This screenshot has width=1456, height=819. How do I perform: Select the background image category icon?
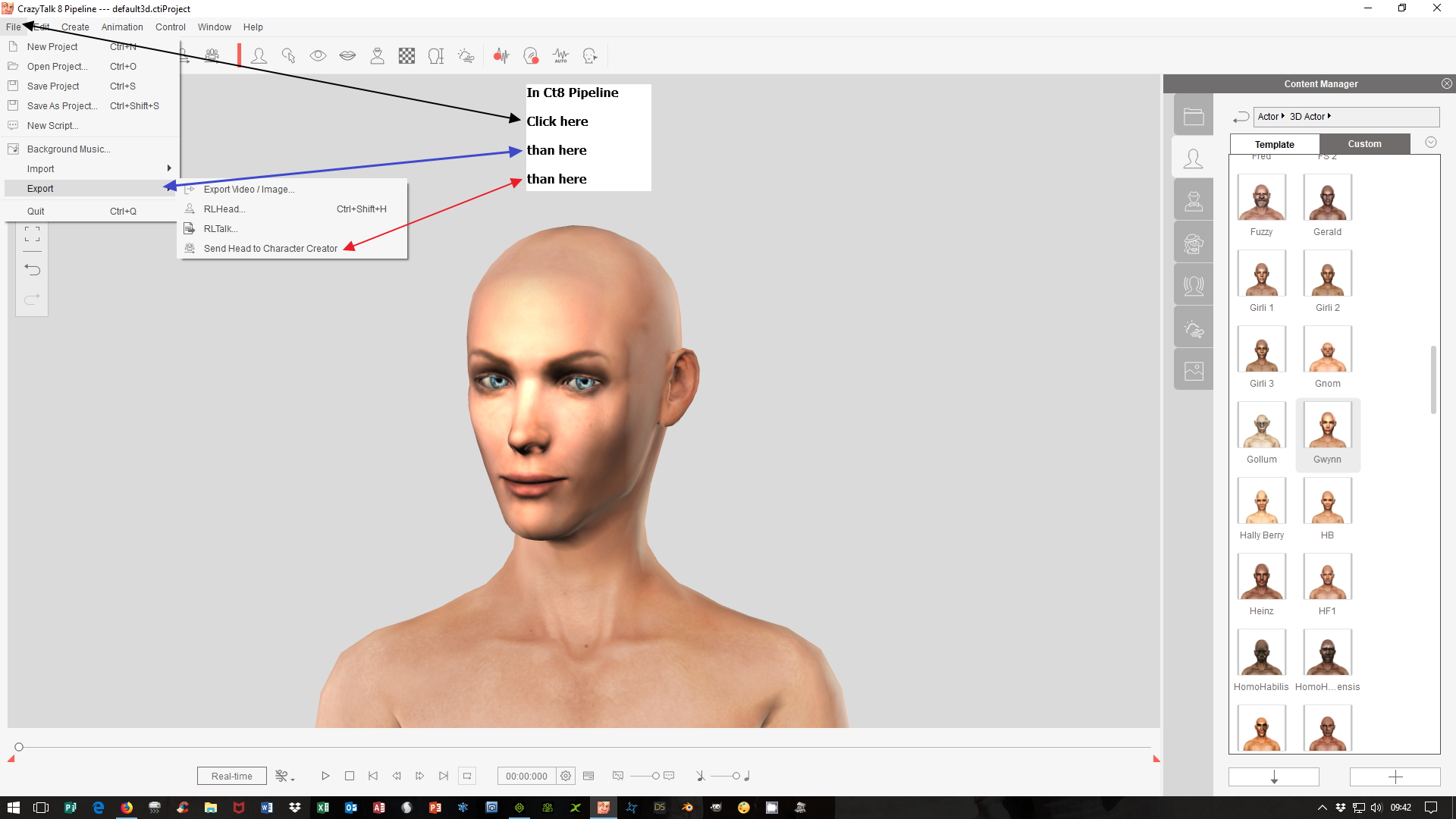pyautogui.click(x=1194, y=371)
